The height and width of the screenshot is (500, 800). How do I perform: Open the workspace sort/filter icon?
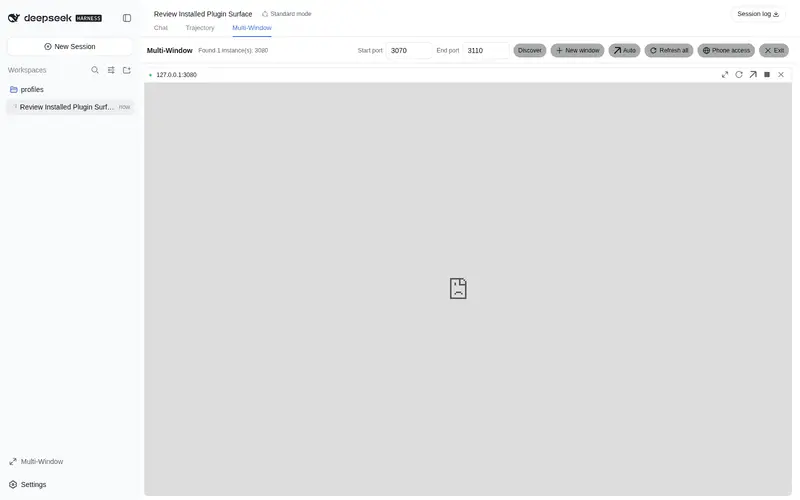(111, 70)
